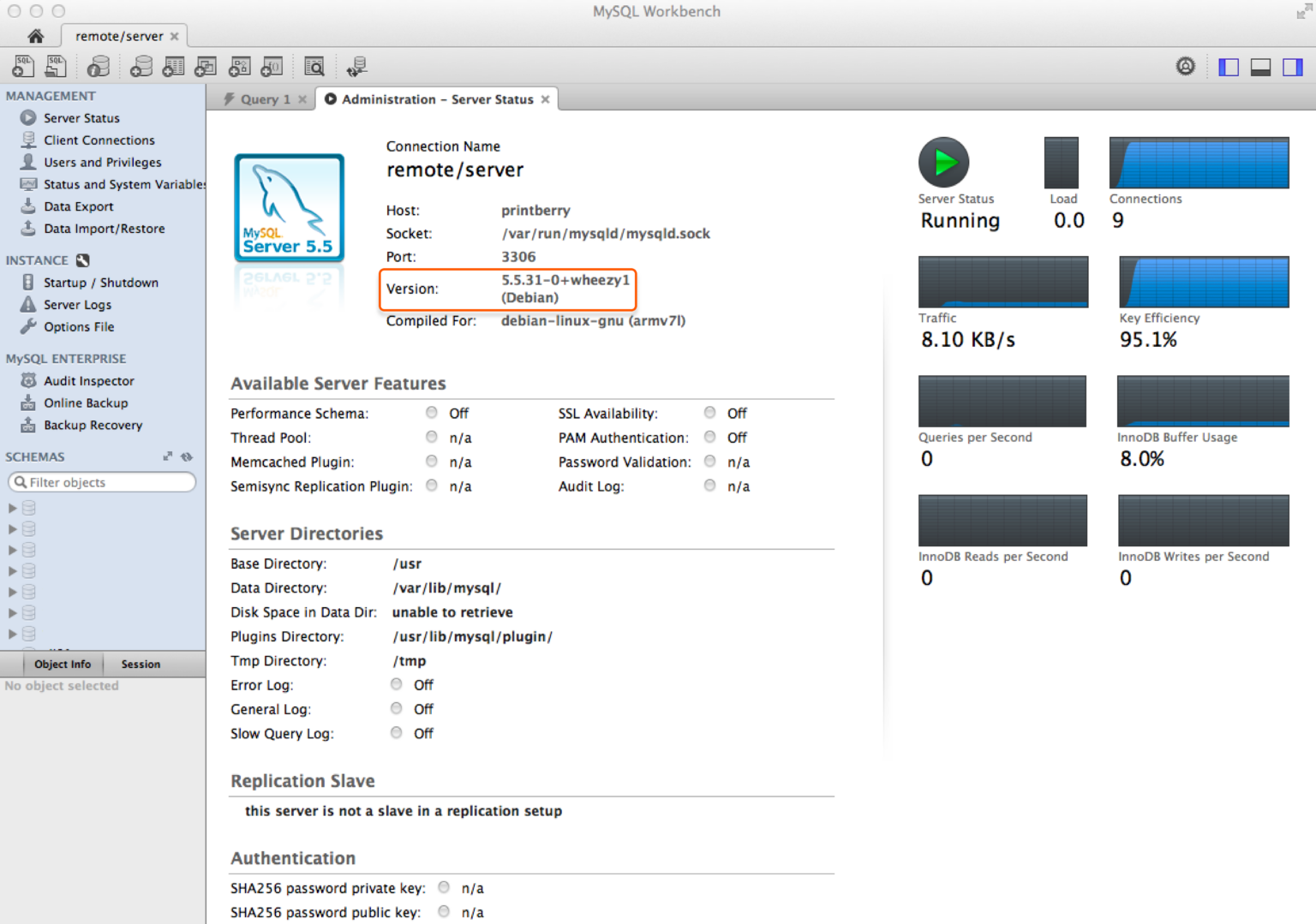Screen dimensions: 1316x924
Task: Create a new SQL tab icon
Action: [x=23, y=66]
